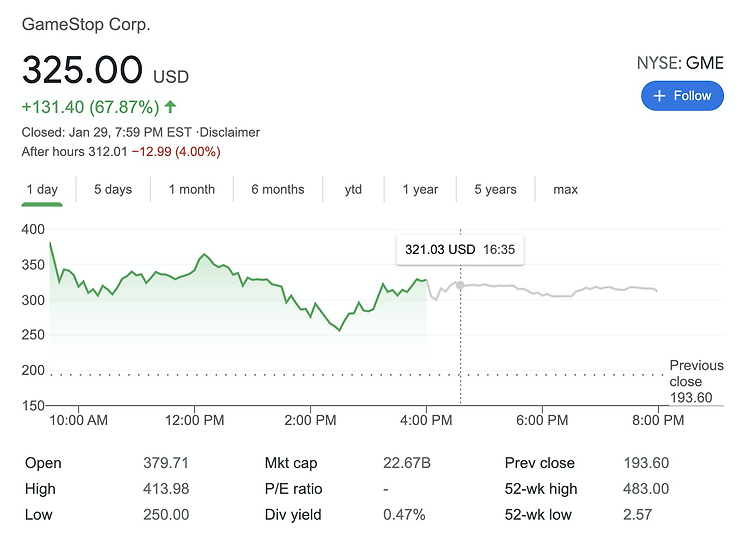
Task: Switch to the max tab
Action: coord(565,189)
